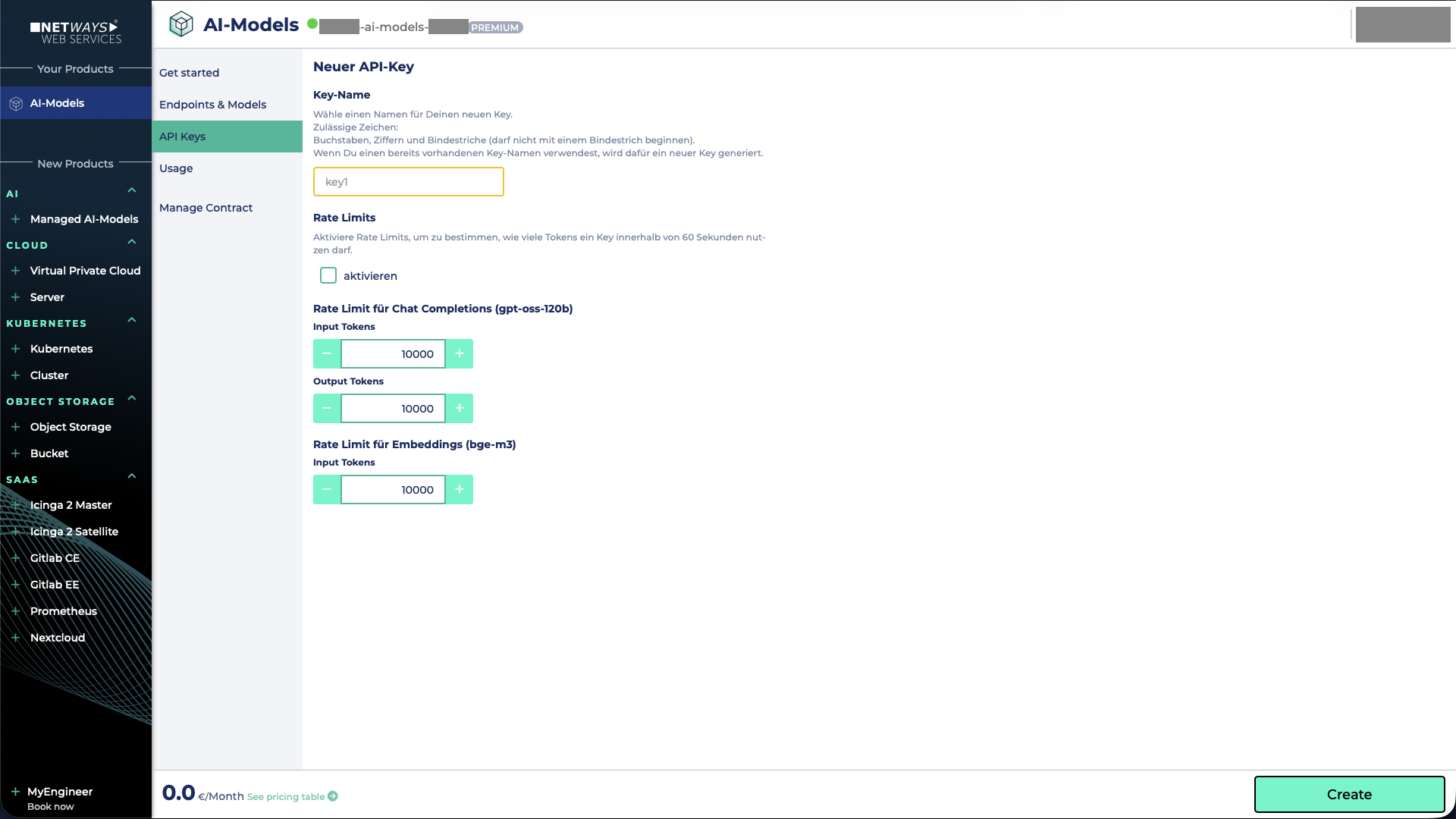Click plus icon next to Gitlab CE
Screen dimensions: 1456x819
pyautogui.click(x=15, y=558)
